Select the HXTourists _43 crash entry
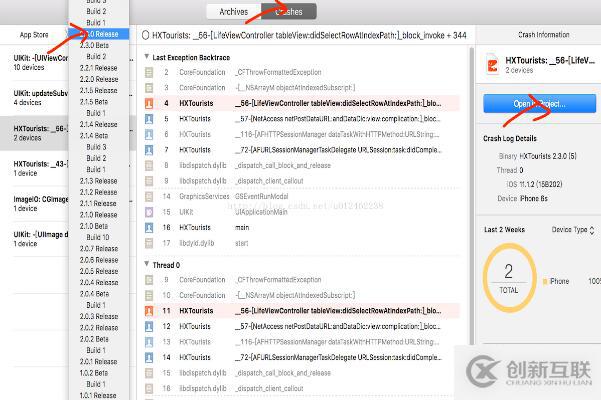 [x=34, y=168]
